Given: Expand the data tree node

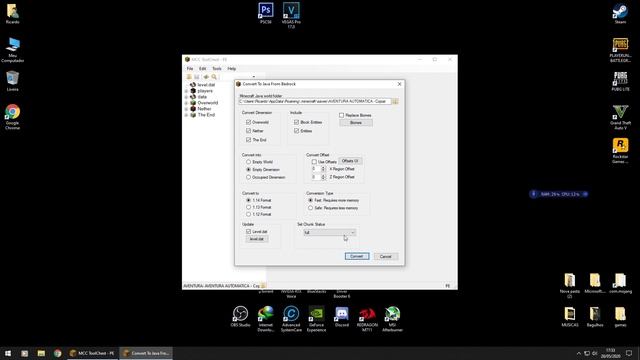Looking at the screenshot, I should click(x=187, y=97).
